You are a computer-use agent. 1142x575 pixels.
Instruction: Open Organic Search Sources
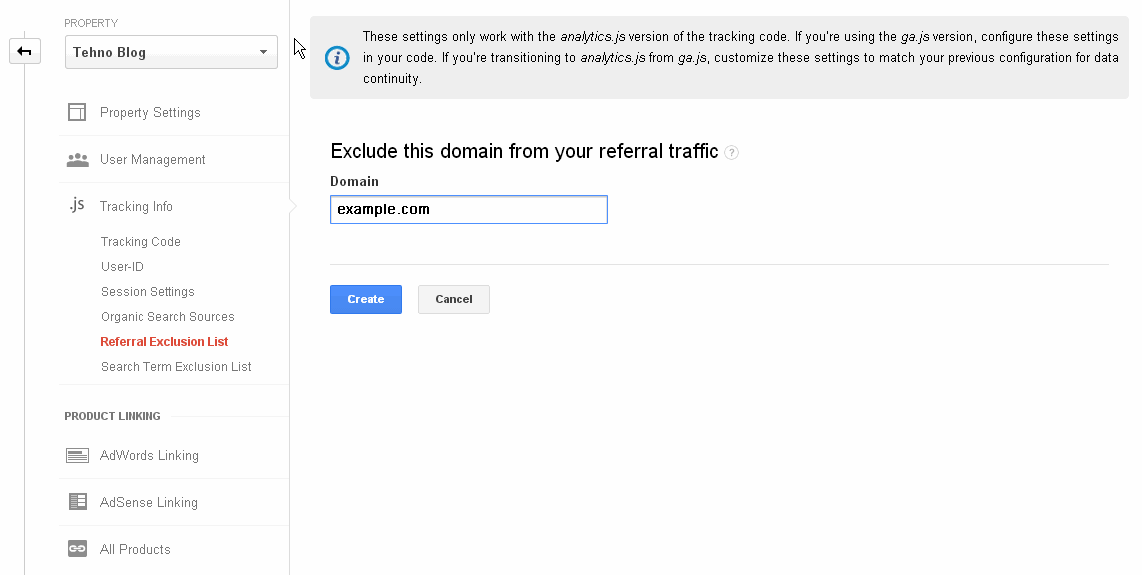click(168, 317)
